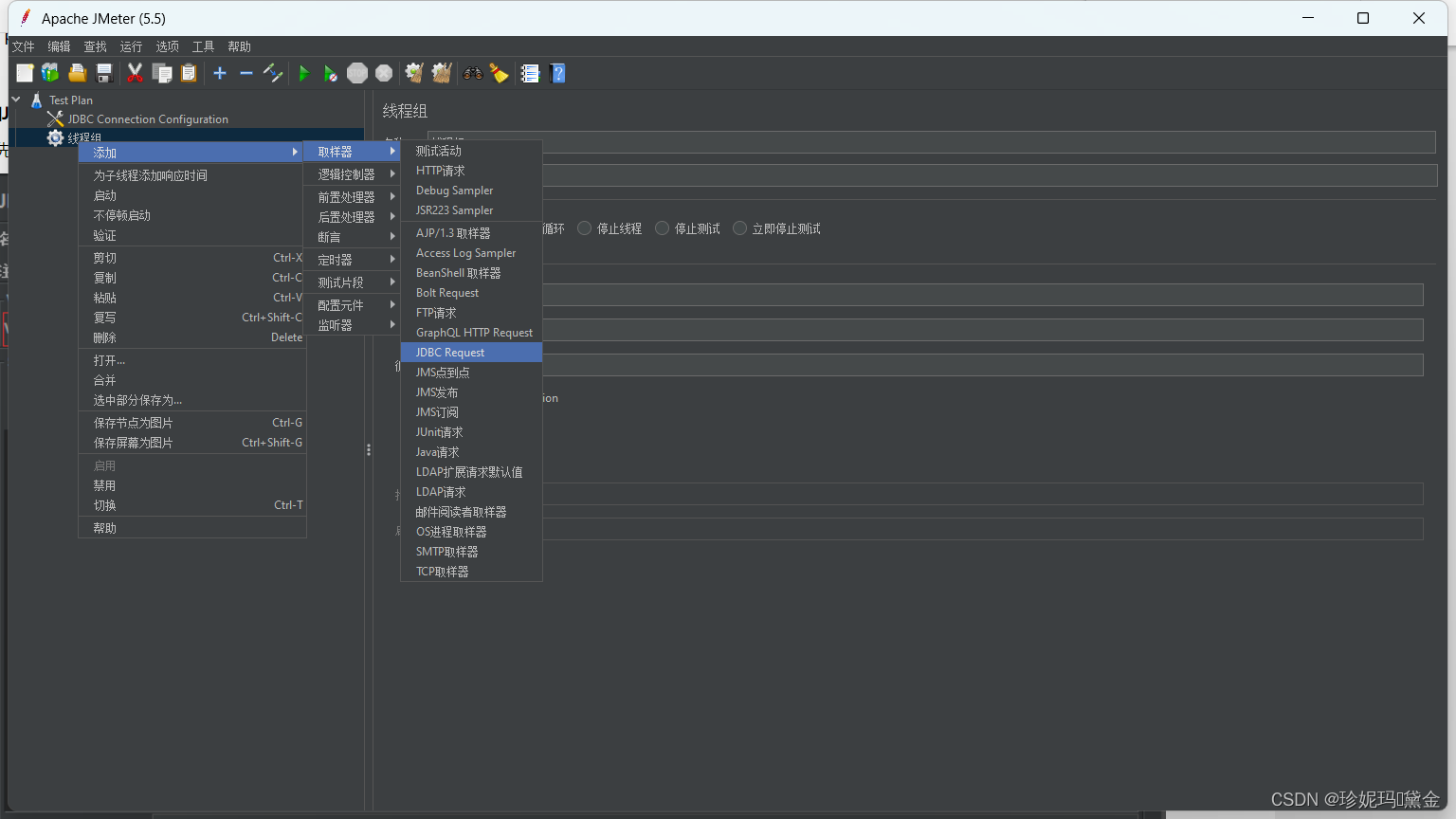Click 合并 in context menu
This screenshot has width=1456, height=819.
pos(192,380)
